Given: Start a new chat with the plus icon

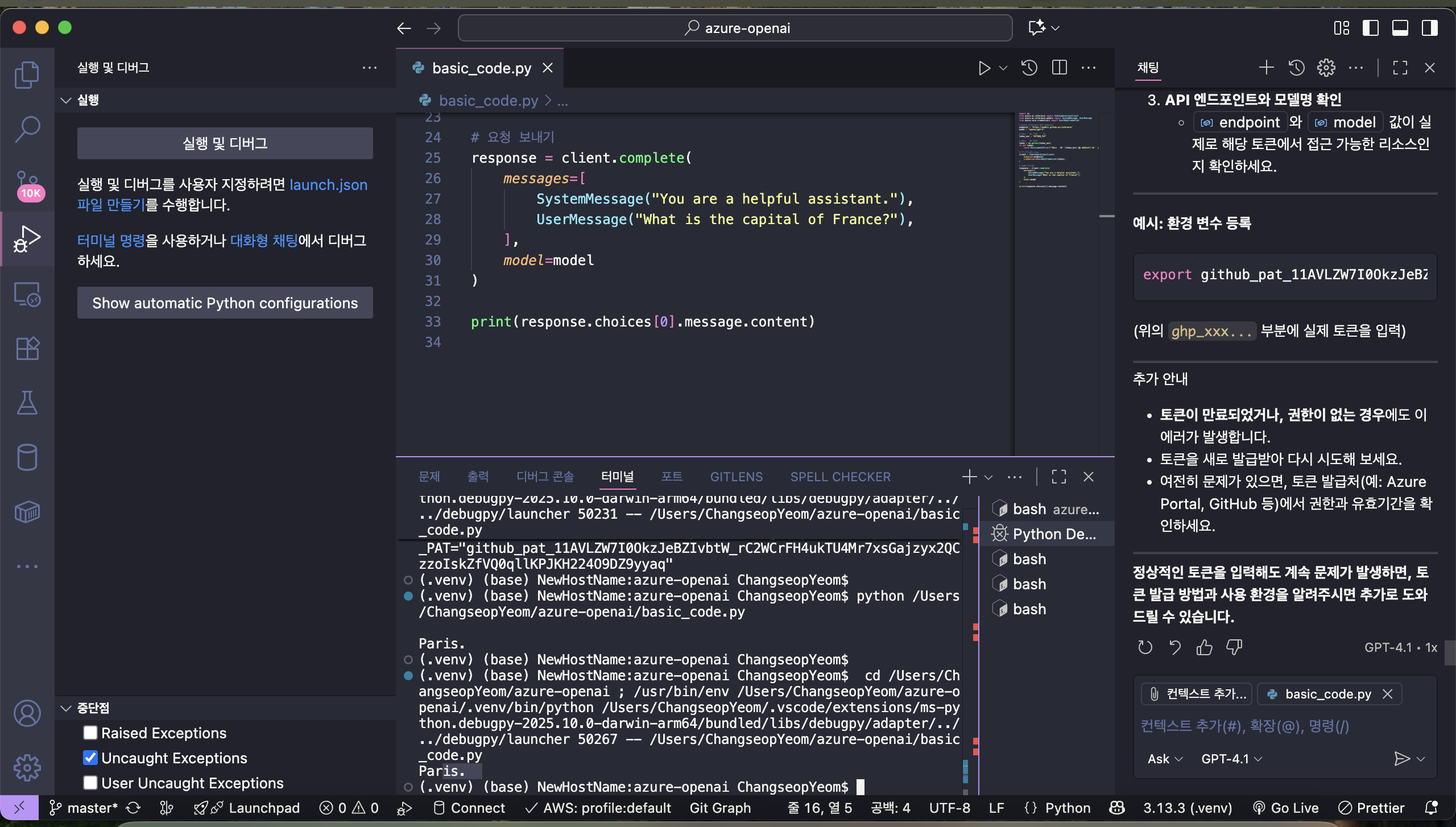Looking at the screenshot, I should (1266, 68).
